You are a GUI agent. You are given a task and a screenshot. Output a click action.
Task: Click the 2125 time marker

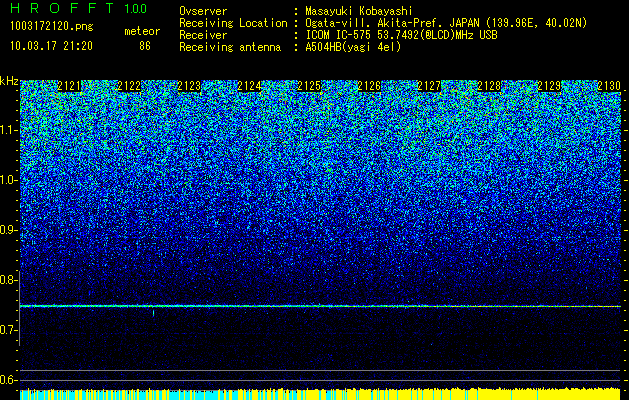309,86
